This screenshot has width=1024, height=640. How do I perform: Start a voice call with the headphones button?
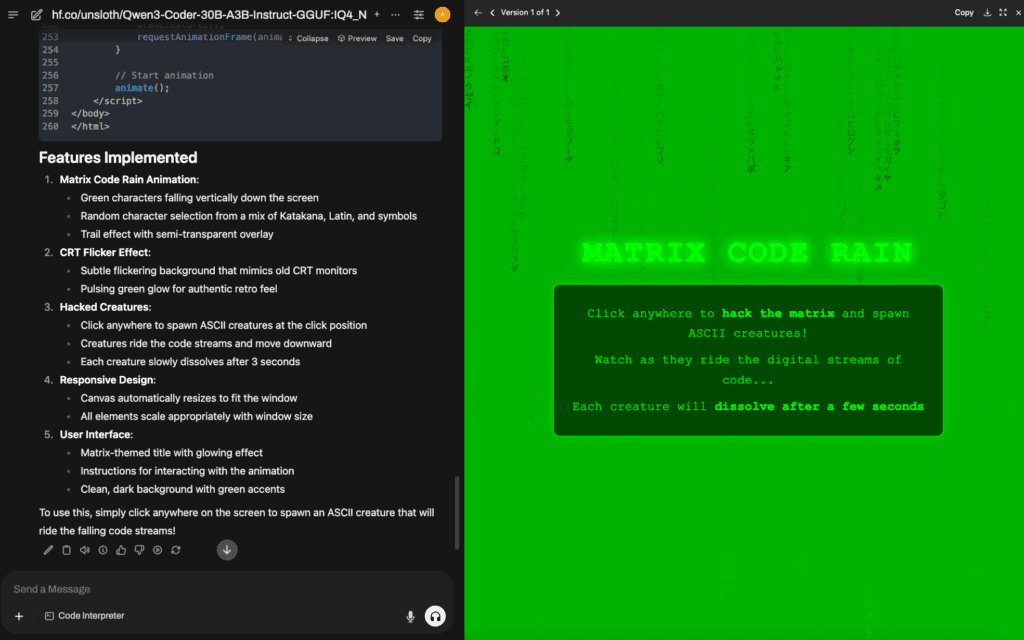click(x=435, y=616)
